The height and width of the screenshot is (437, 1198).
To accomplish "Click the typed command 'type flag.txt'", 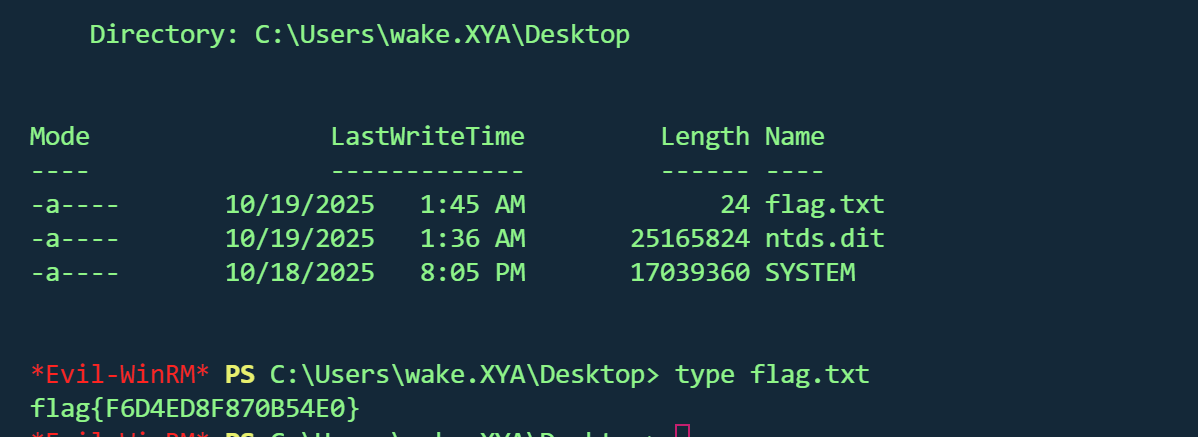I will click(x=772, y=375).
